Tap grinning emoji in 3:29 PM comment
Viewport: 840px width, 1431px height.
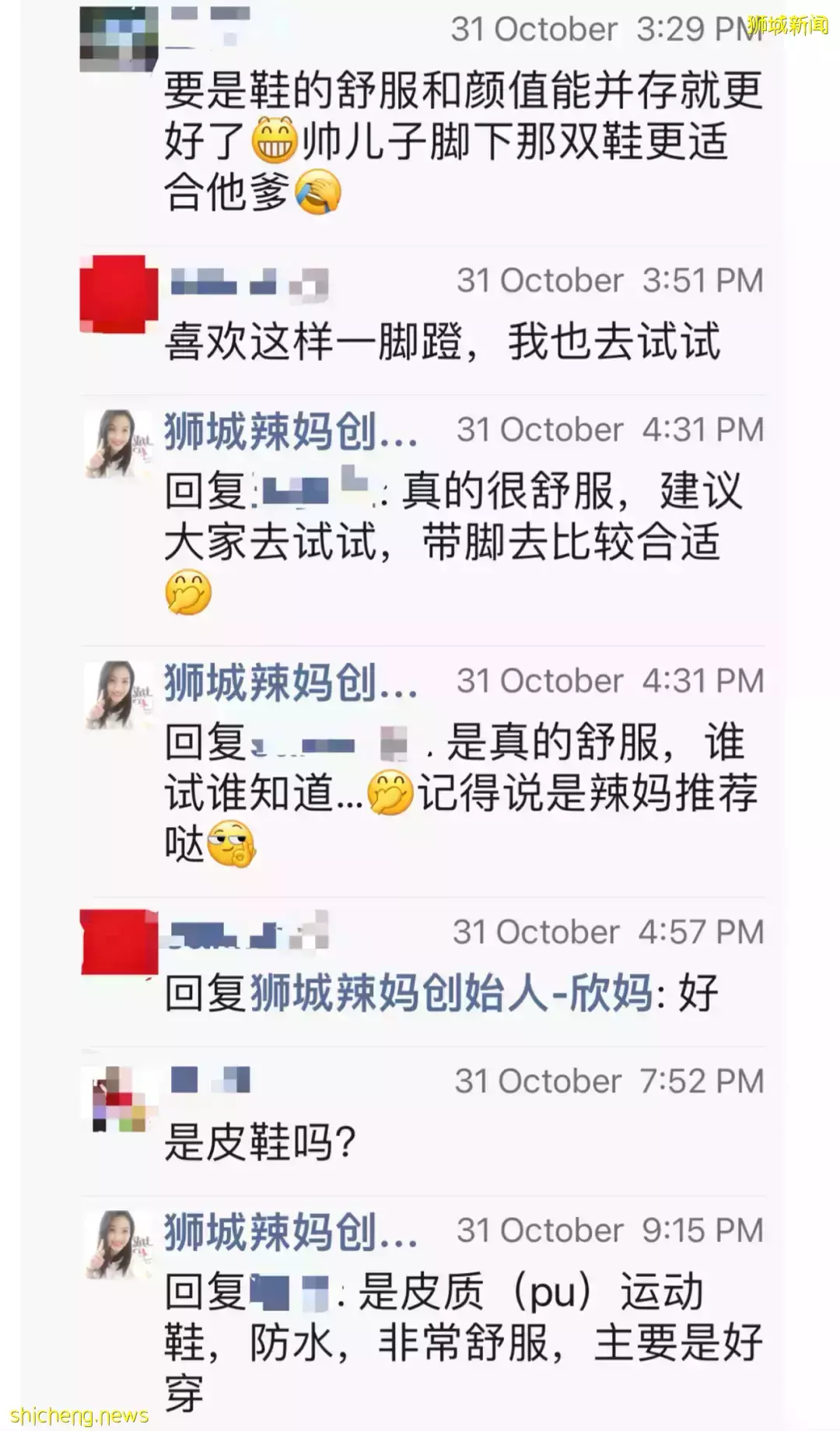click(x=275, y=142)
